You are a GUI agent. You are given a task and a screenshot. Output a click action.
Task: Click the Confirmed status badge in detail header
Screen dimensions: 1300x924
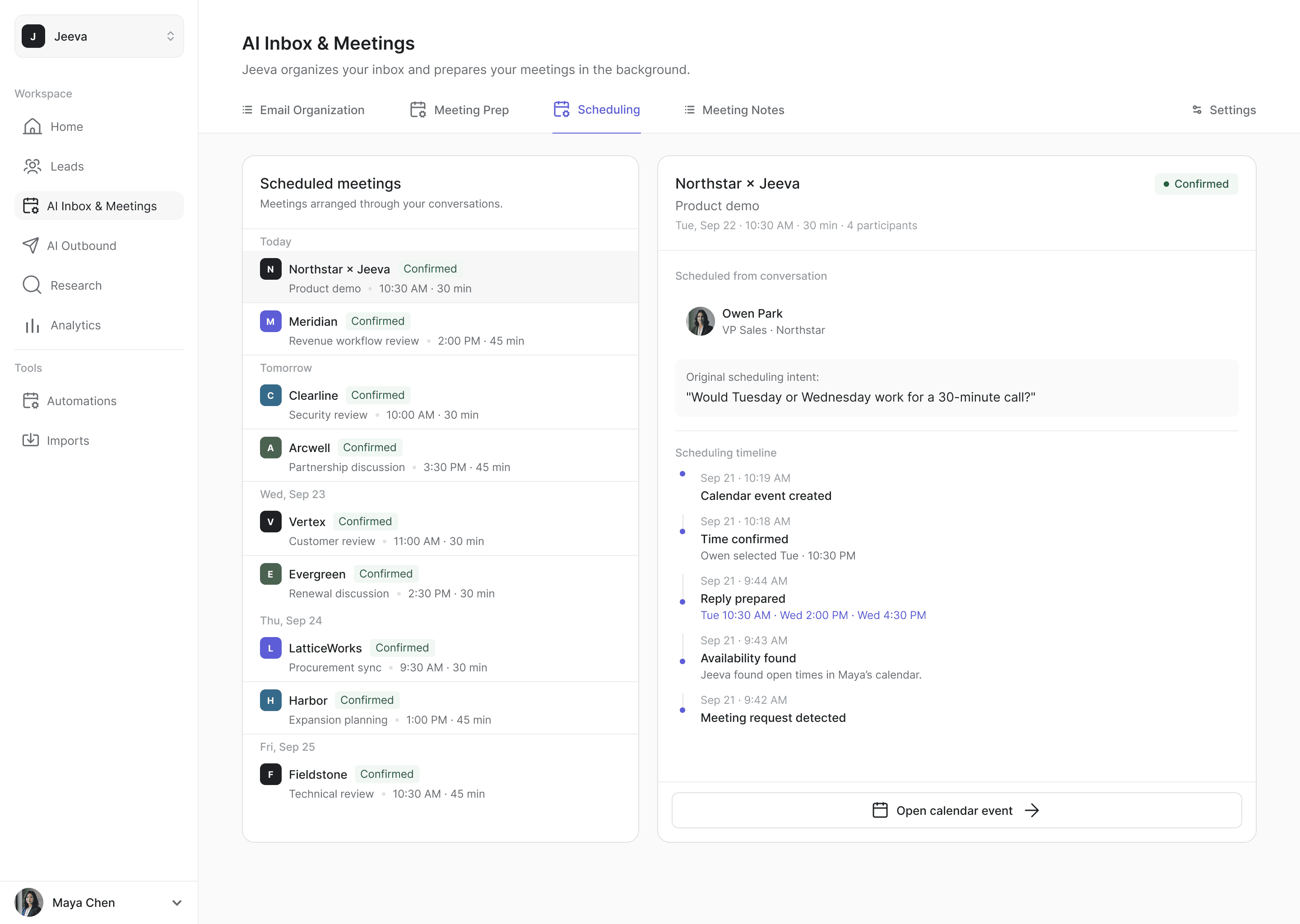point(1196,184)
